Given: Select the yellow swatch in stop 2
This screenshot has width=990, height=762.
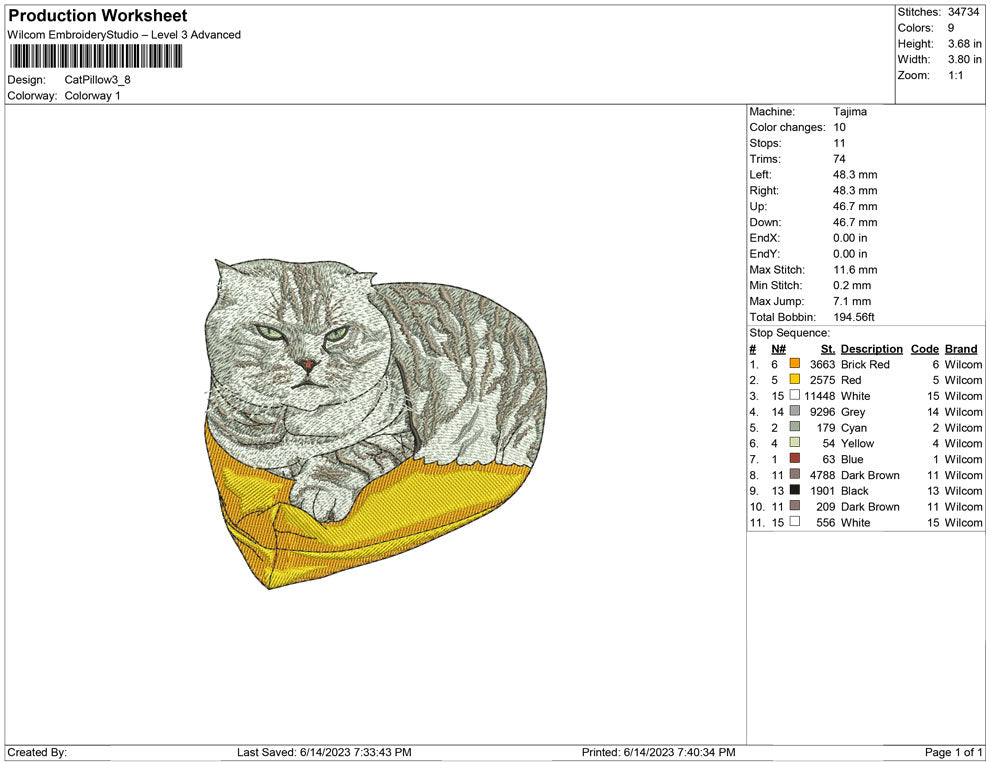Looking at the screenshot, I should click(x=795, y=381).
